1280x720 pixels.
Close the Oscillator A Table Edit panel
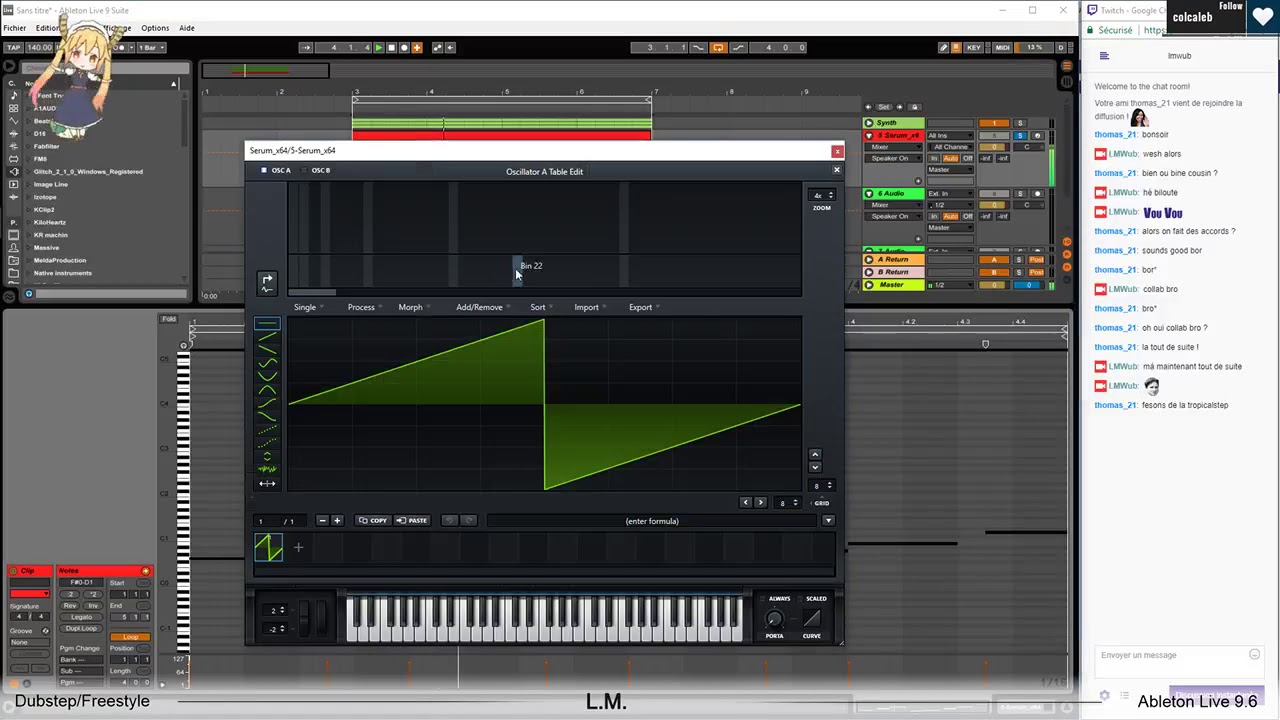click(x=837, y=170)
